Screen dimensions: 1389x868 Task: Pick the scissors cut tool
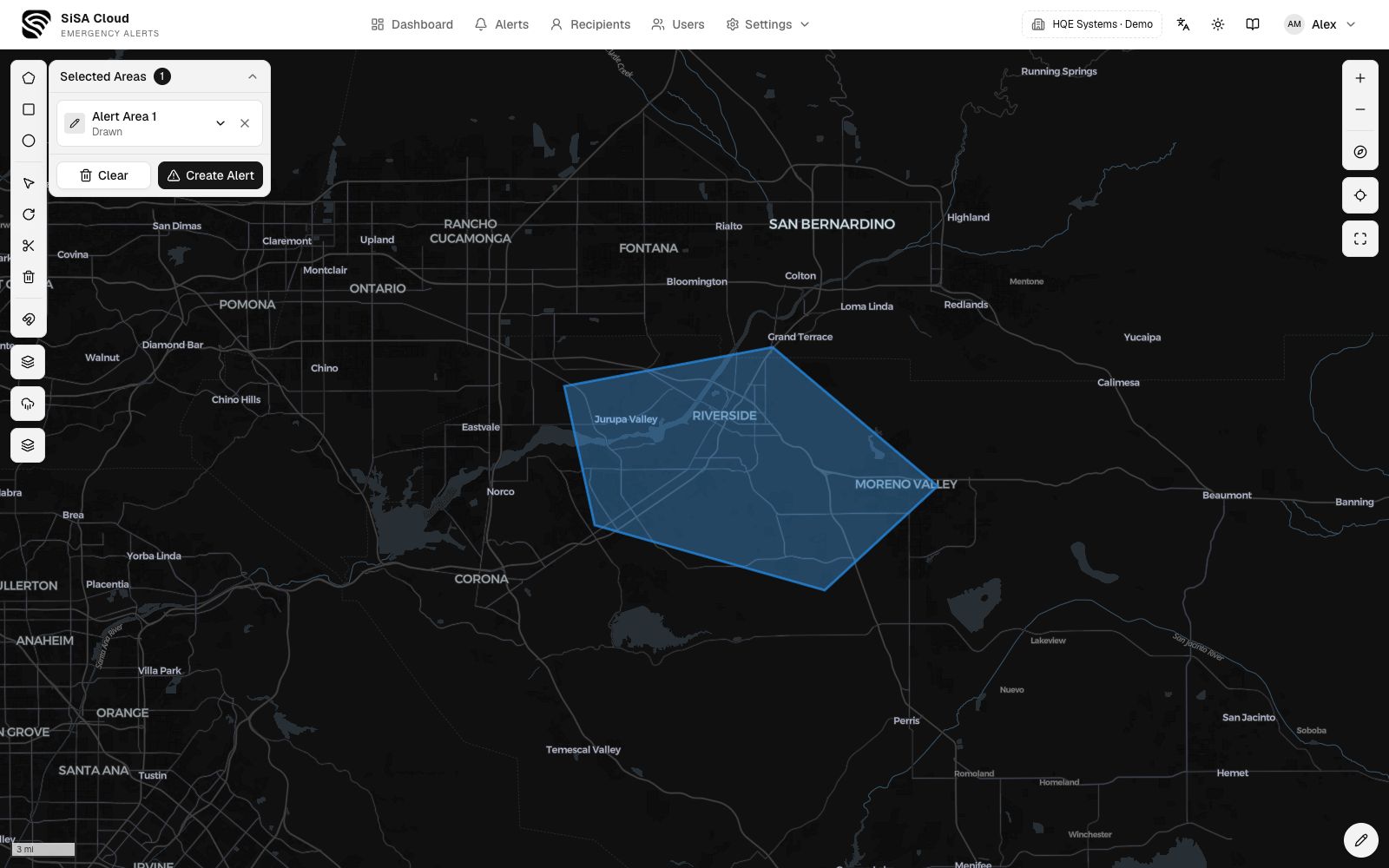tap(29, 246)
